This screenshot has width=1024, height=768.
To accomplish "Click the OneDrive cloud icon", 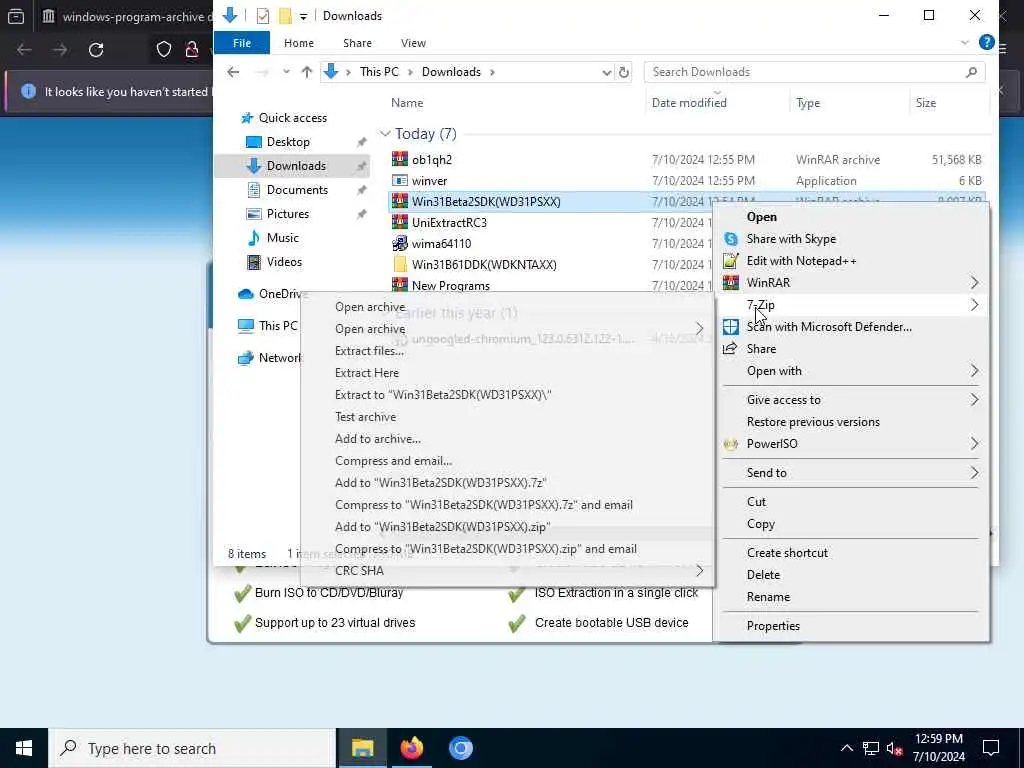I will pyautogui.click(x=246, y=294).
